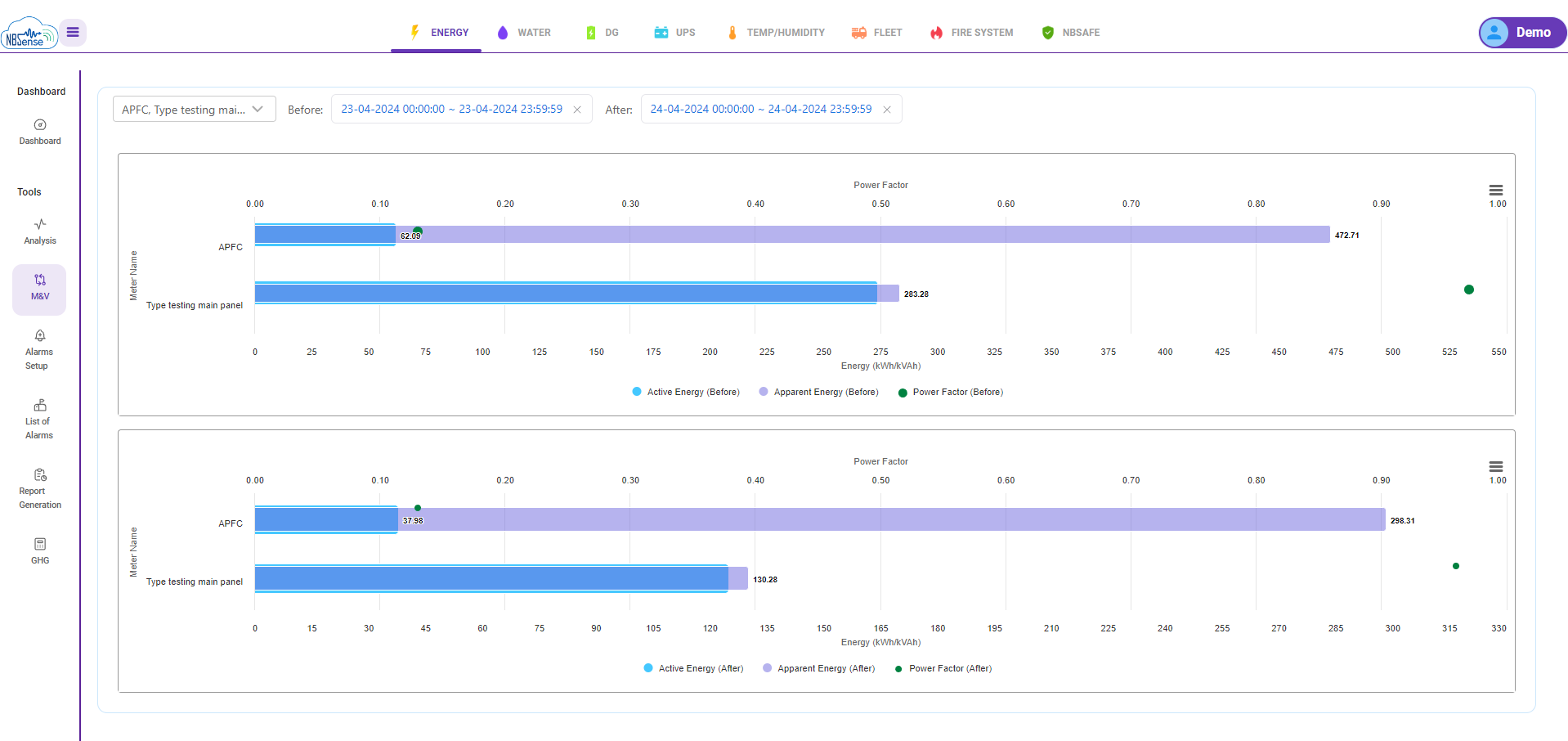The height and width of the screenshot is (741, 1568).
Task: Open the Before chart context menu icon
Action: [1496, 190]
